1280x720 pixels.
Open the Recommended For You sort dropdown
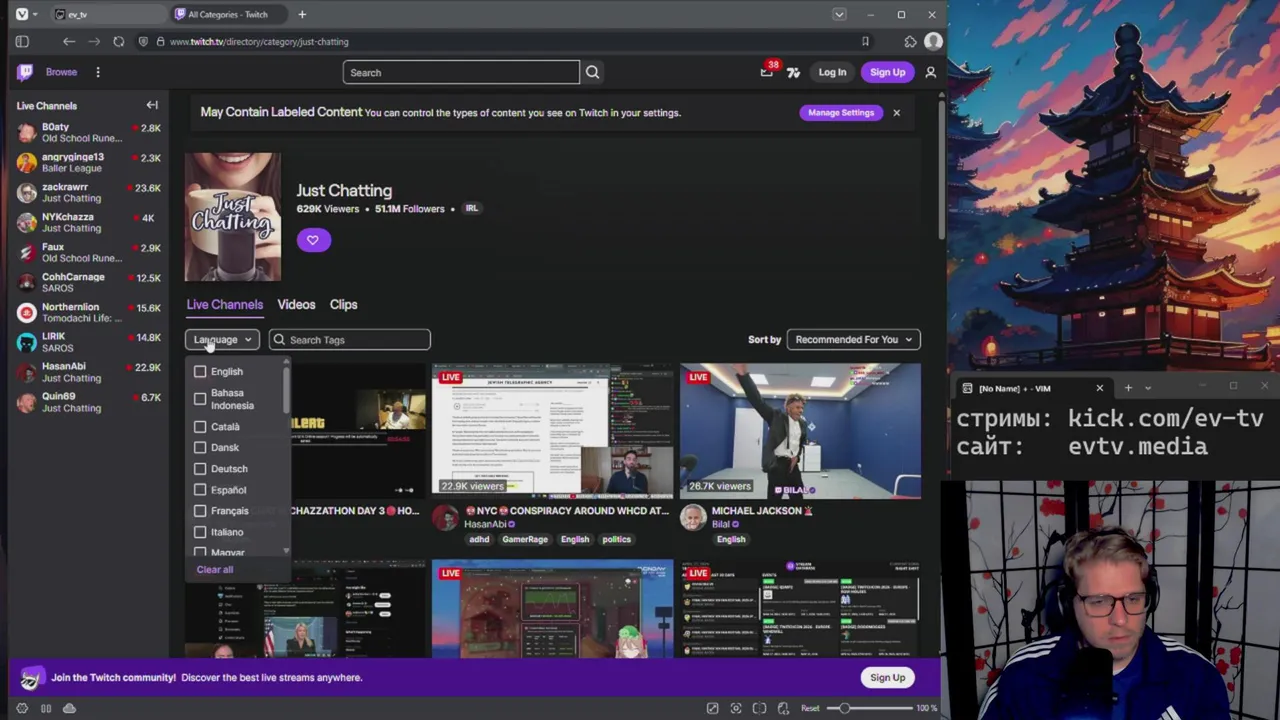pyautogui.click(x=853, y=340)
